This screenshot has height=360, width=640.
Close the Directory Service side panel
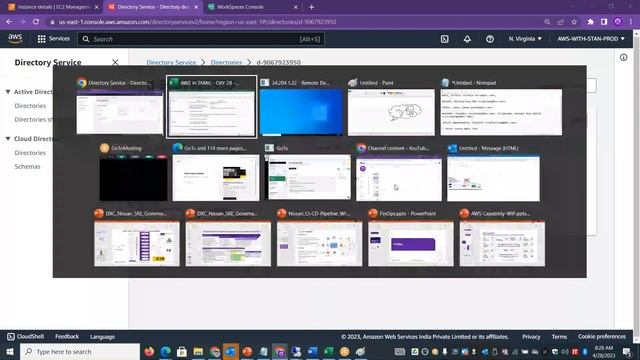click(115, 62)
